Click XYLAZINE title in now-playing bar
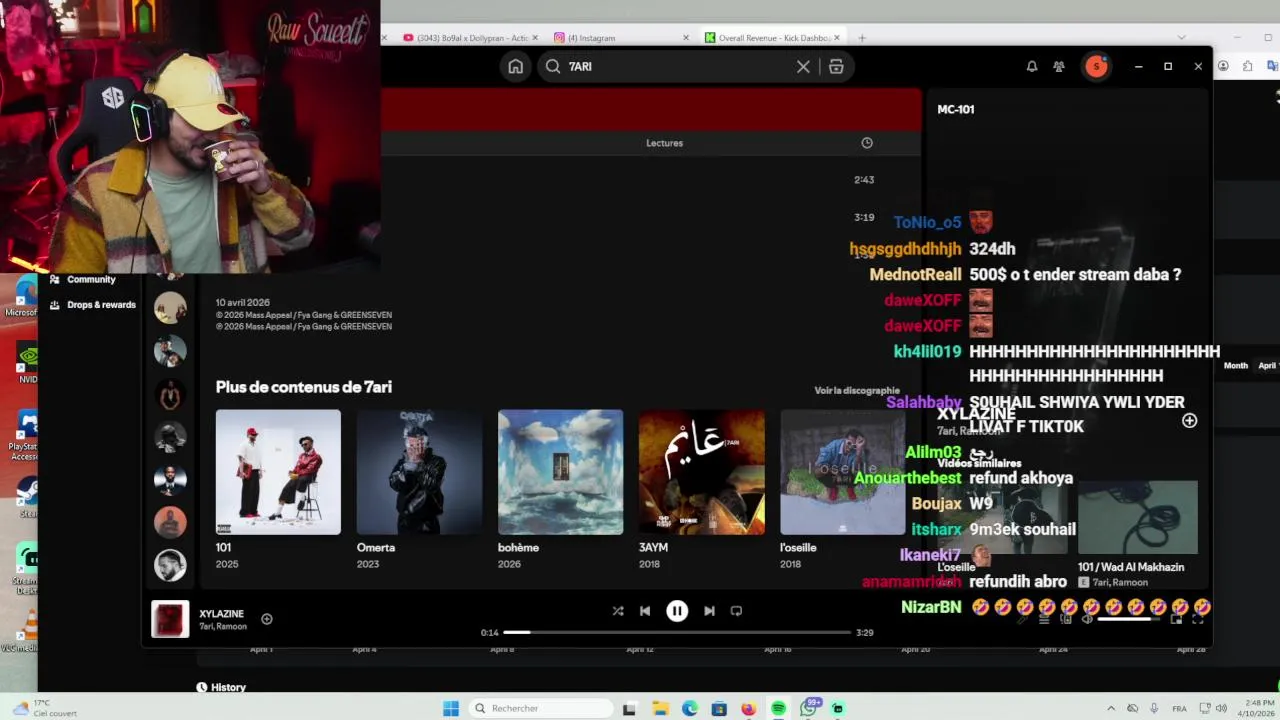 (221, 614)
